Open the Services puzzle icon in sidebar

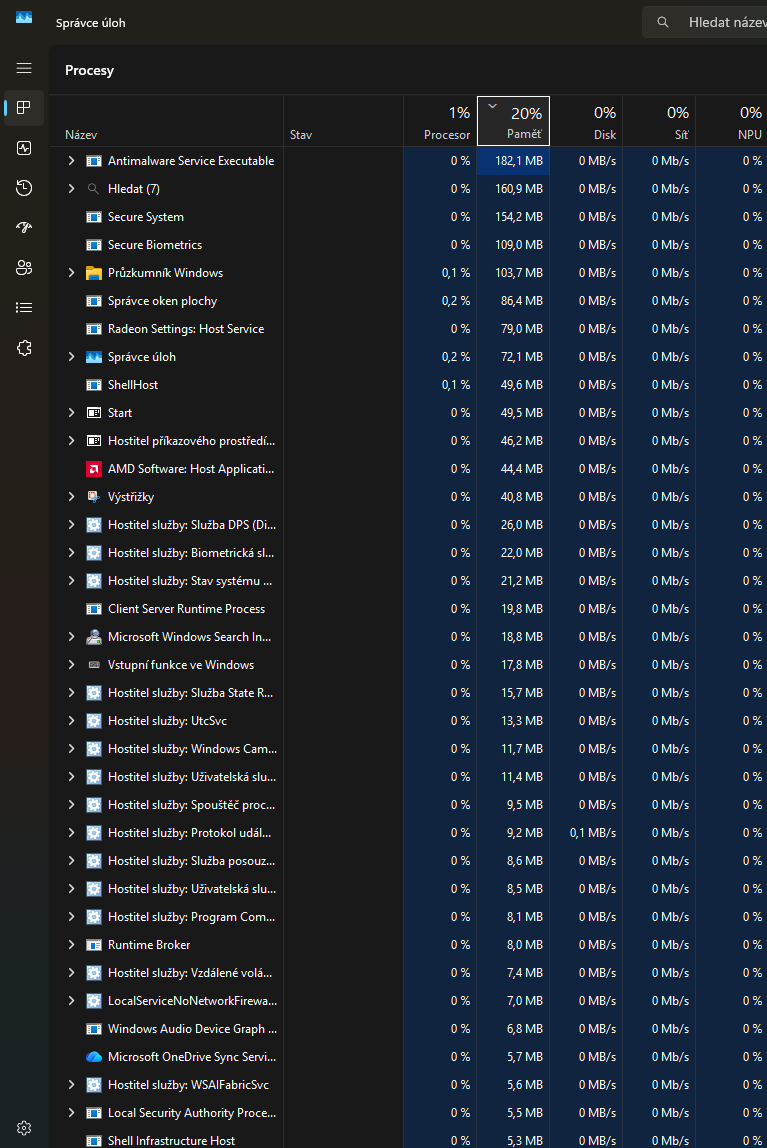click(x=24, y=348)
